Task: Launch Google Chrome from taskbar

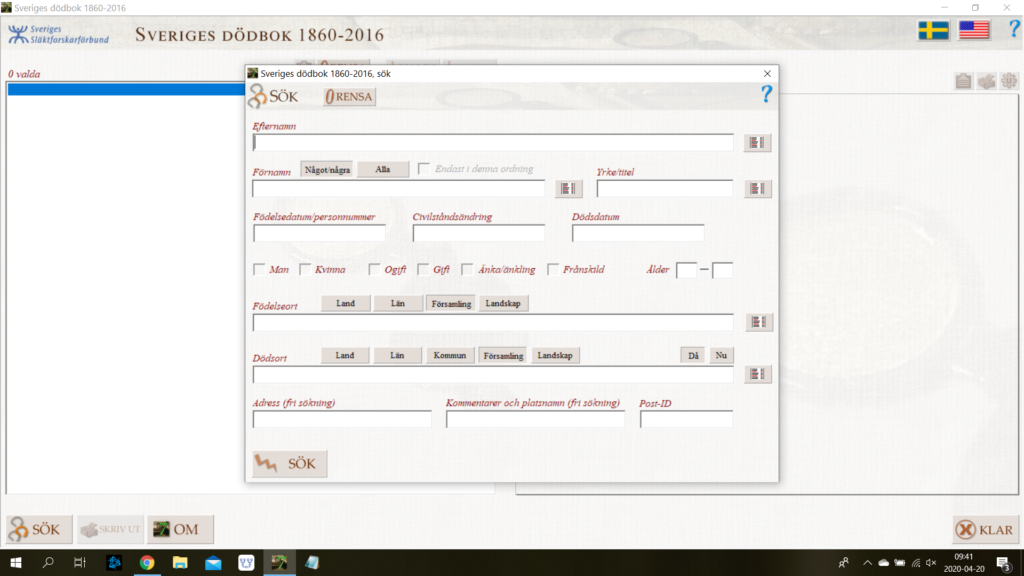Action: pos(147,562)
